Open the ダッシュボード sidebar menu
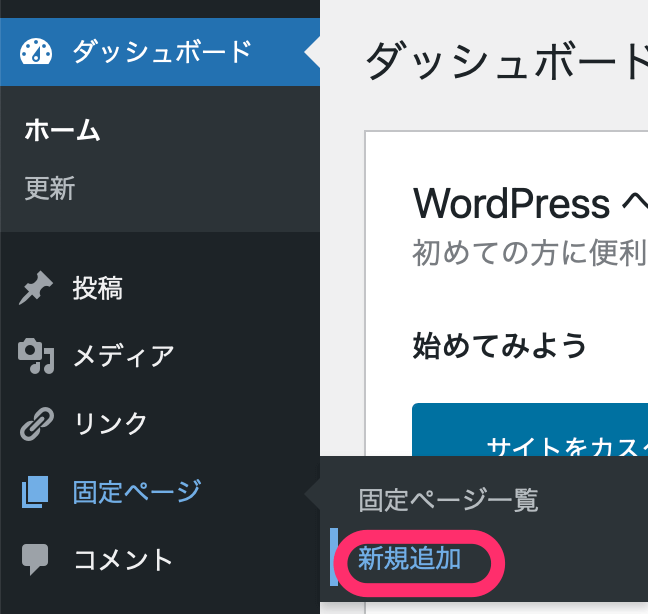This screenshot has width=648, height=614. pyautogui.click(x=160, y=52)
